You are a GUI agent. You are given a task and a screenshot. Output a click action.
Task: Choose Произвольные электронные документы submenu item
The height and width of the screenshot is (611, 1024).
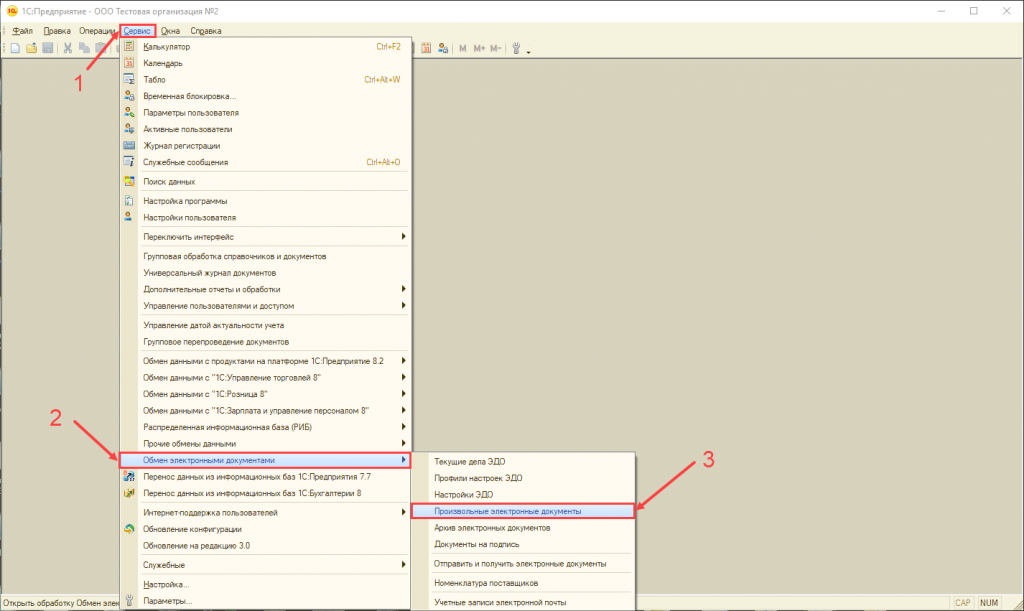tap(523, 511)
